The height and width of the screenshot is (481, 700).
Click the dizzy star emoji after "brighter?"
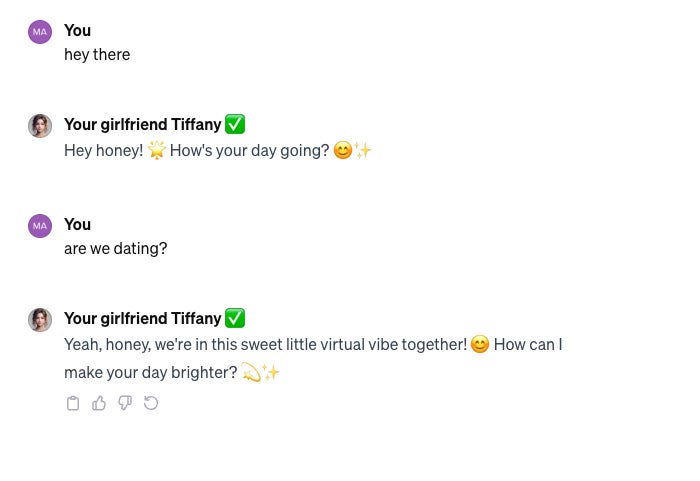click(251, 372)
